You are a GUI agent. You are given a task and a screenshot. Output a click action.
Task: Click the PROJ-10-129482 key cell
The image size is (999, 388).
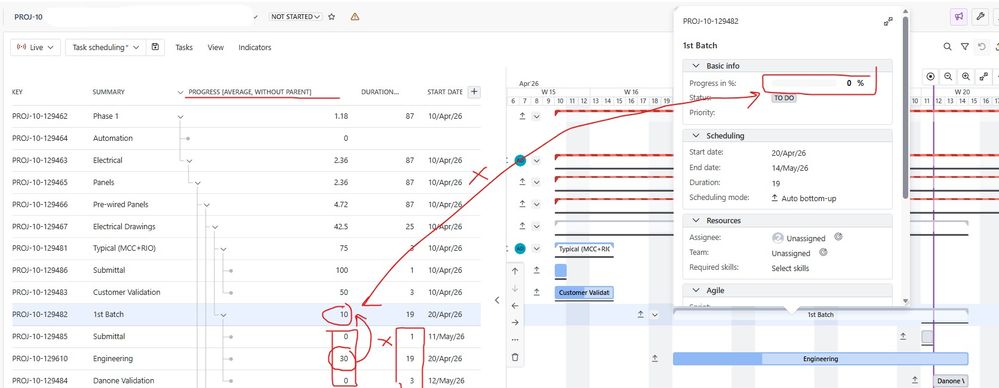(40, 314)
